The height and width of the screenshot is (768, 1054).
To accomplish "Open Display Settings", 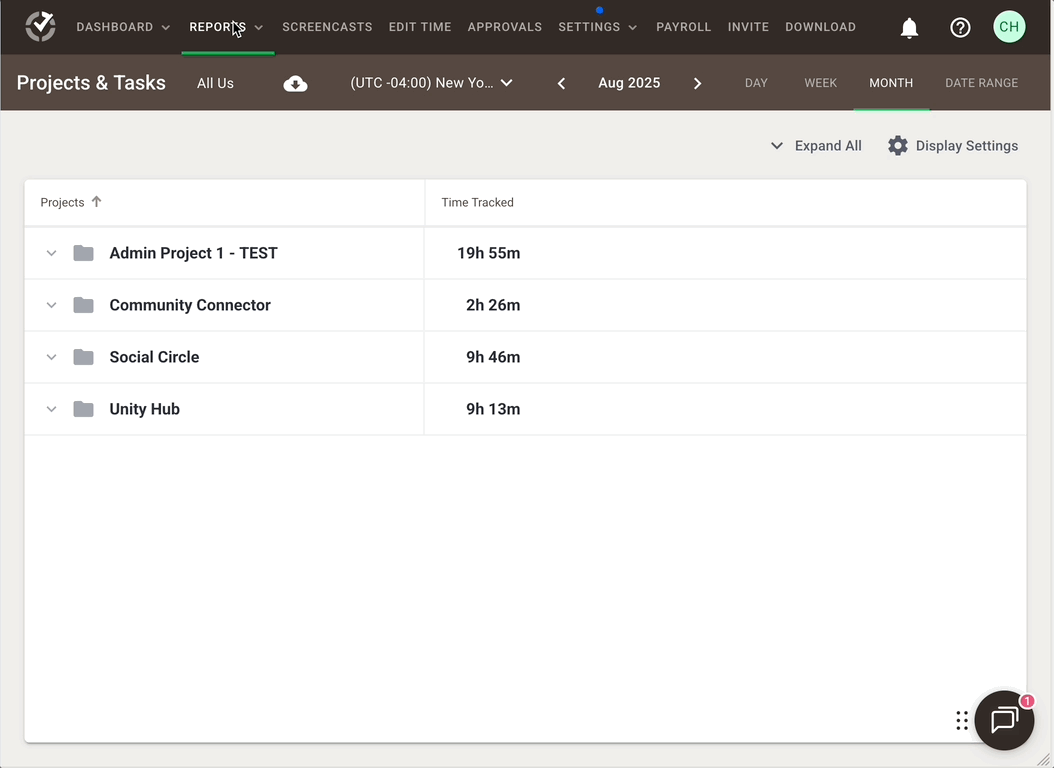I will [953, 146].
